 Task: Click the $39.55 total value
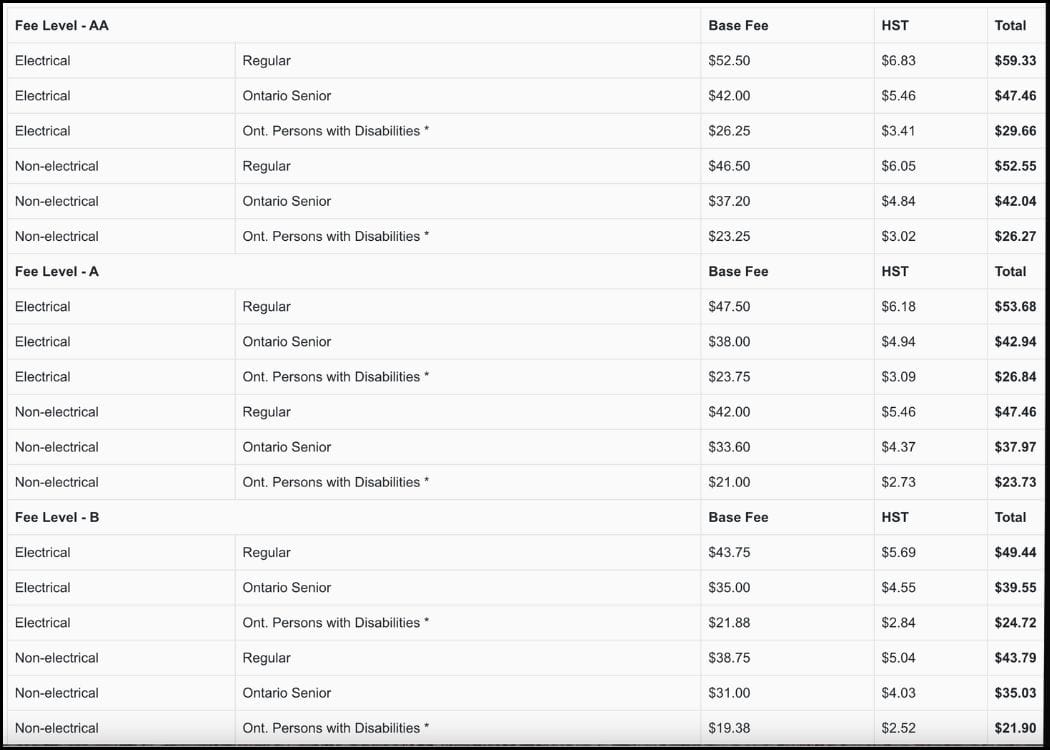tap(1015, 587)
